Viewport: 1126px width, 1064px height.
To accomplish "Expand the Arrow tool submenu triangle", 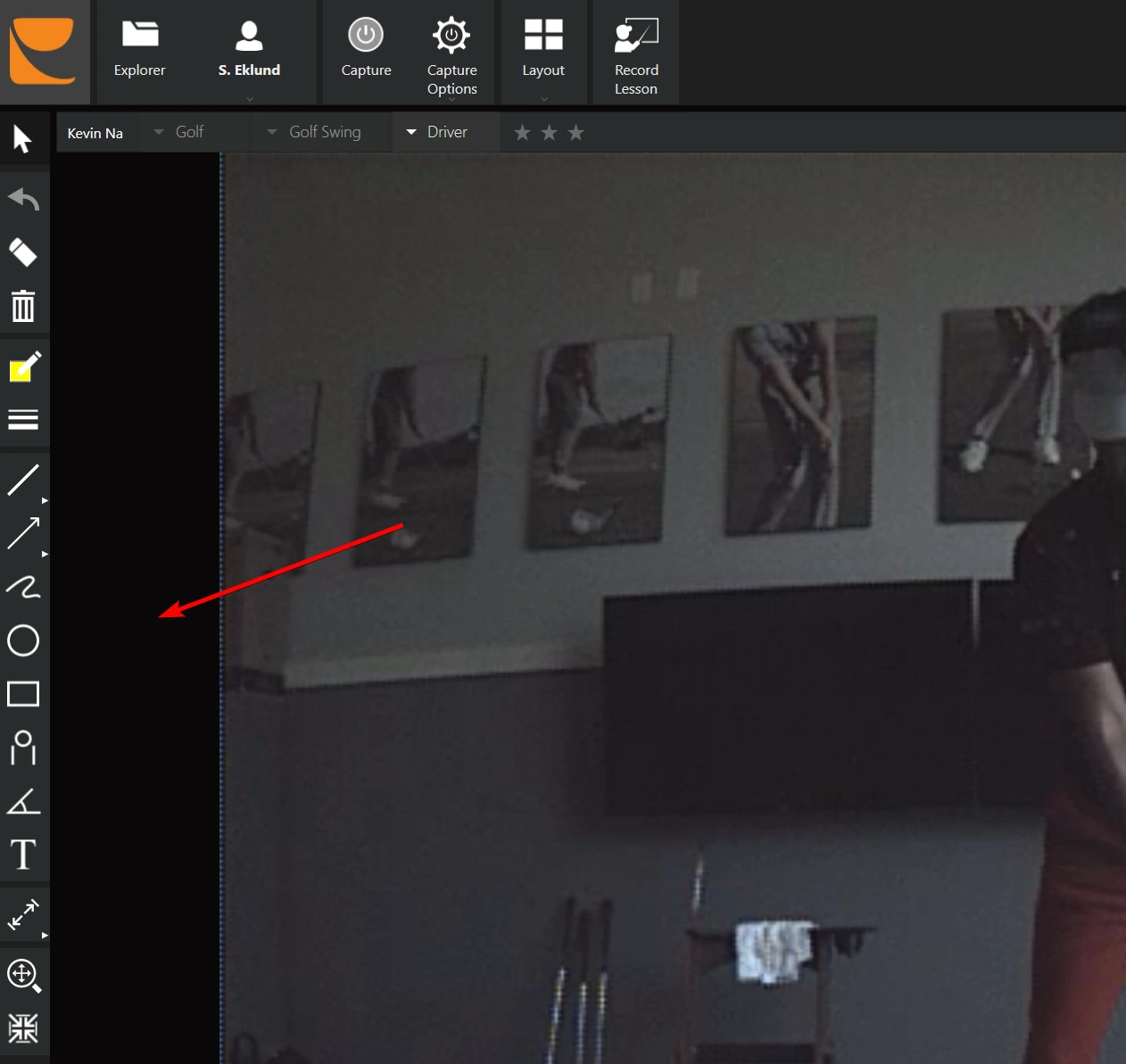I will click(x=45, y=555).
